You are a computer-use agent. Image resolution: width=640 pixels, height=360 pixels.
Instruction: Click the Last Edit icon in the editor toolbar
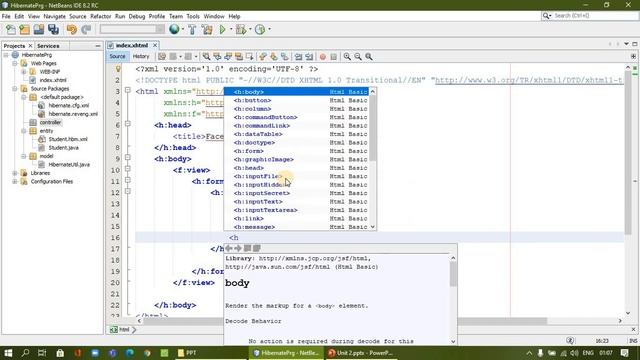click(x=162, y=57)
